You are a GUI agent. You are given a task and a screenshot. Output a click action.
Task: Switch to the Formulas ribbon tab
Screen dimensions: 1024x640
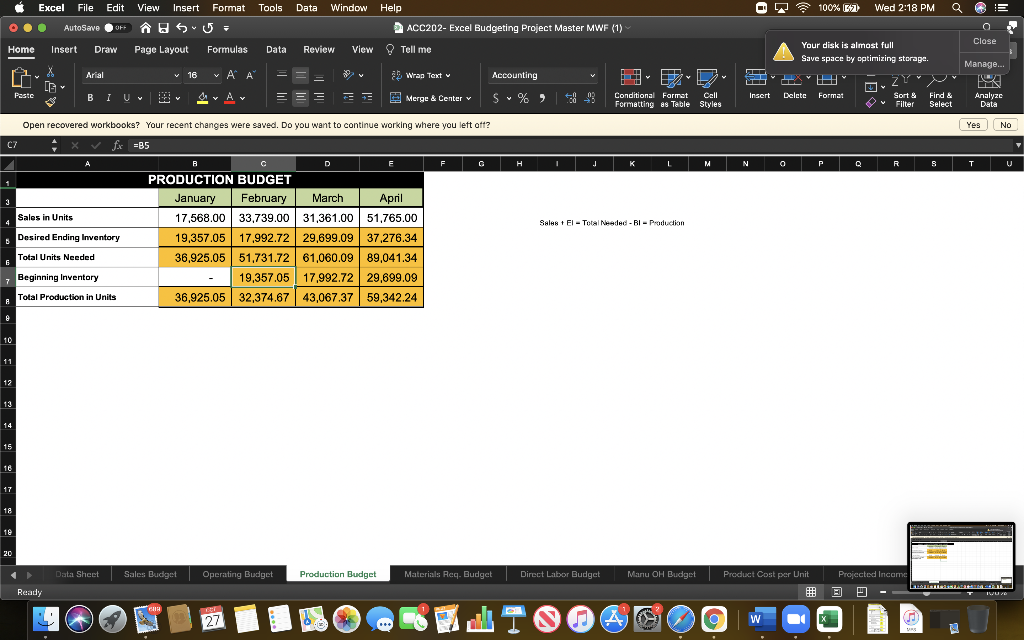227,48
